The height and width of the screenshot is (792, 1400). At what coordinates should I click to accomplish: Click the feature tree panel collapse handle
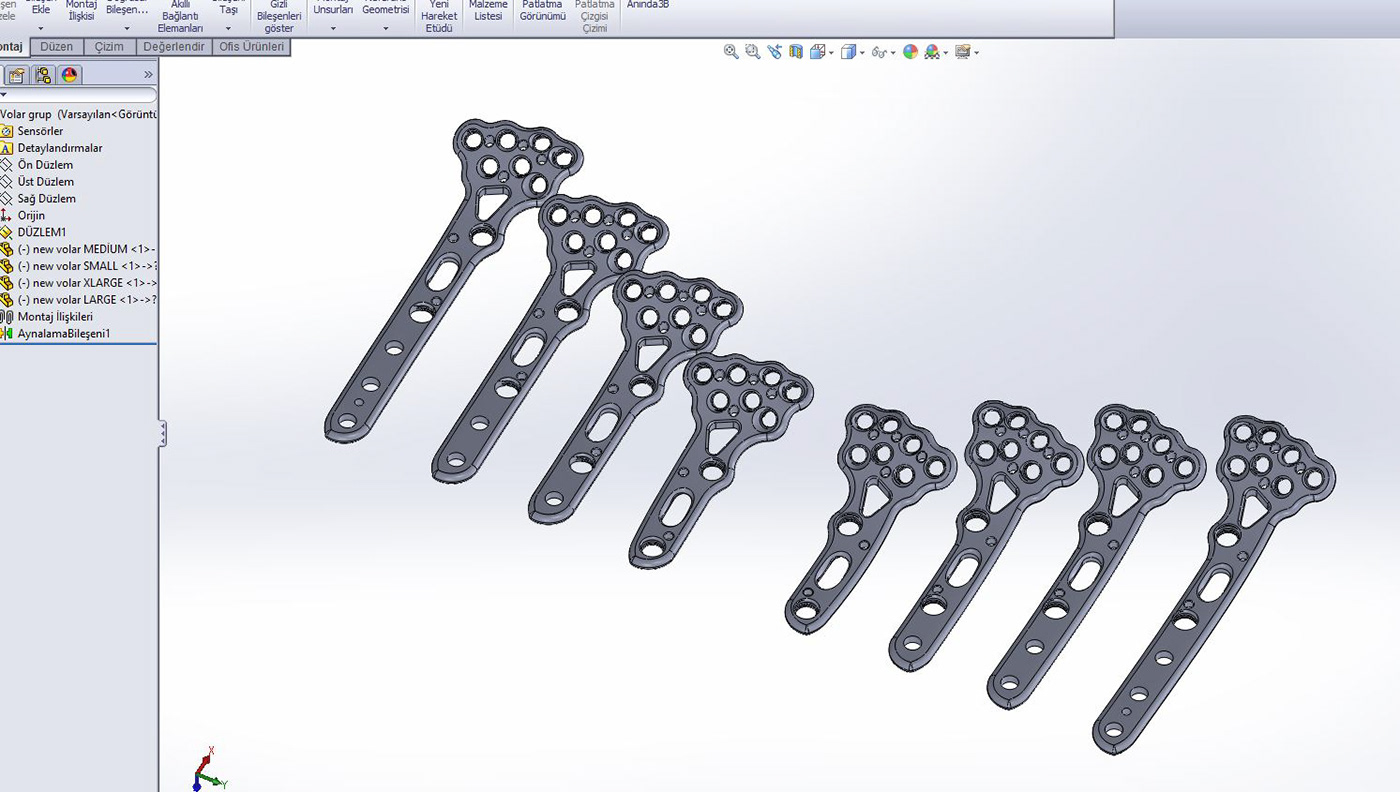[x=162, y=433]
